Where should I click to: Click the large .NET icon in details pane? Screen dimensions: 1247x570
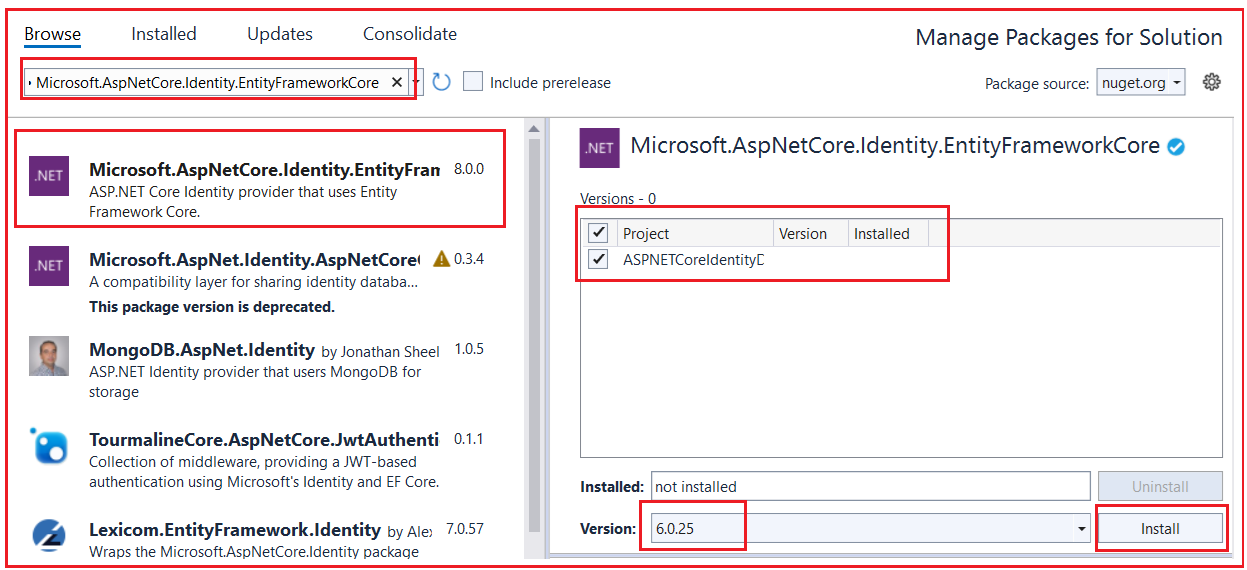coord(600,148)
